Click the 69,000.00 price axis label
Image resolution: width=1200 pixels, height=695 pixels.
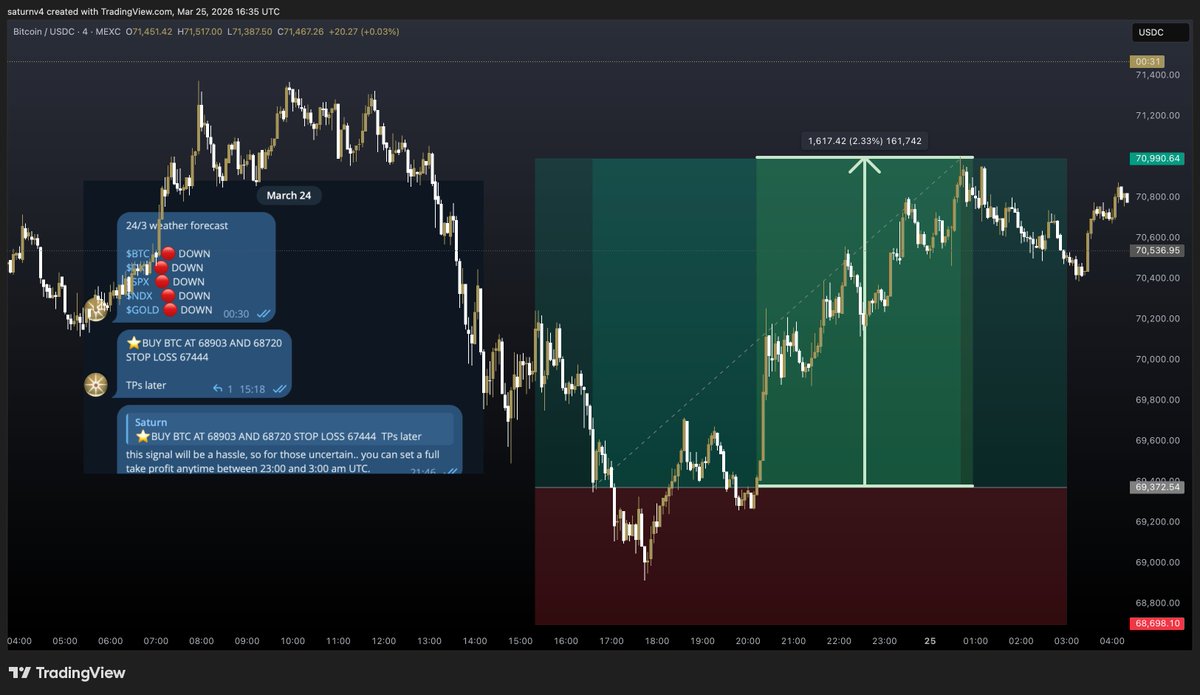[1157, 562]
